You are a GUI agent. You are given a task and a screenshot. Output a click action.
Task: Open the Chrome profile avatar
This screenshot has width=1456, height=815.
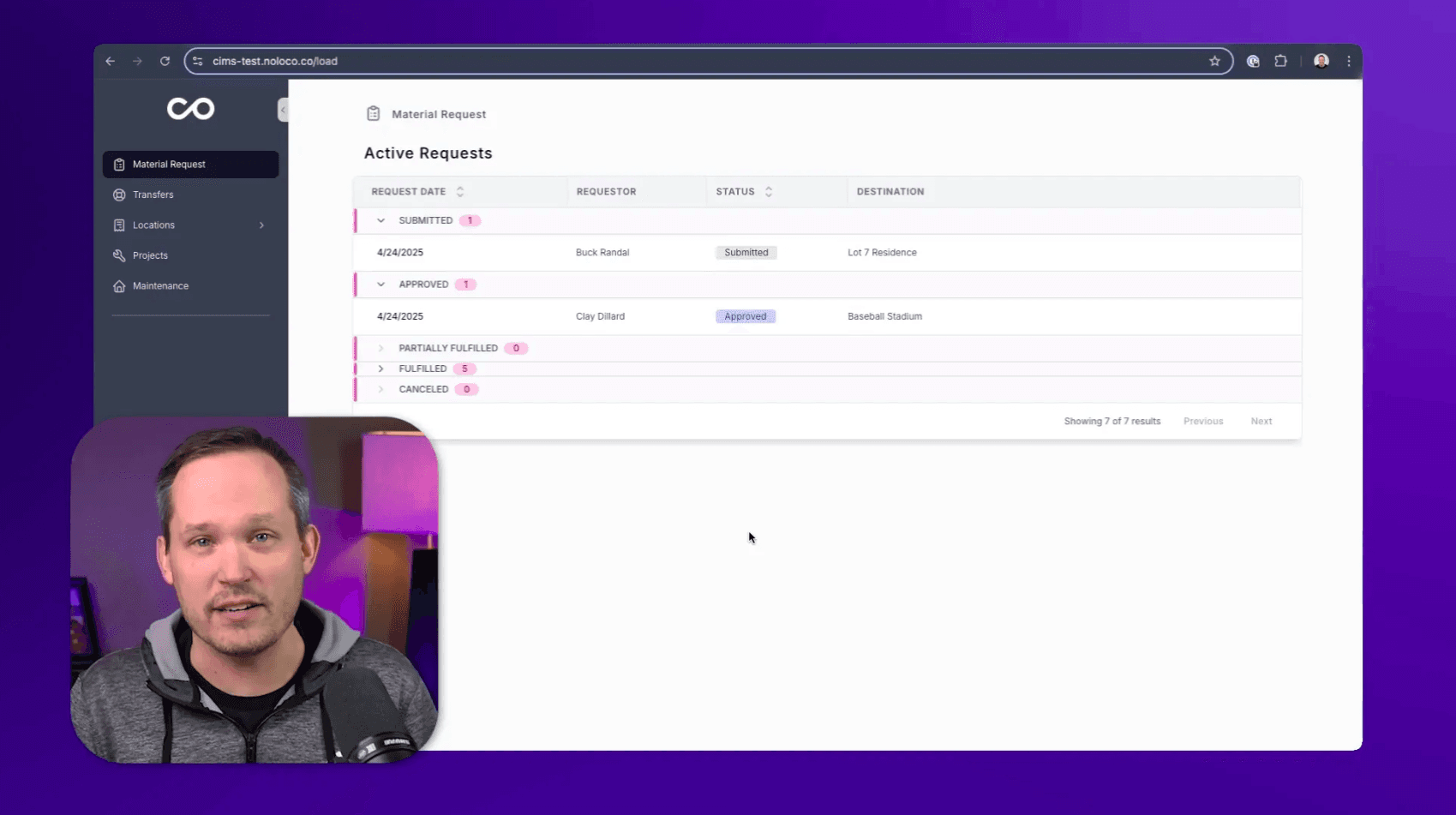1321,61
